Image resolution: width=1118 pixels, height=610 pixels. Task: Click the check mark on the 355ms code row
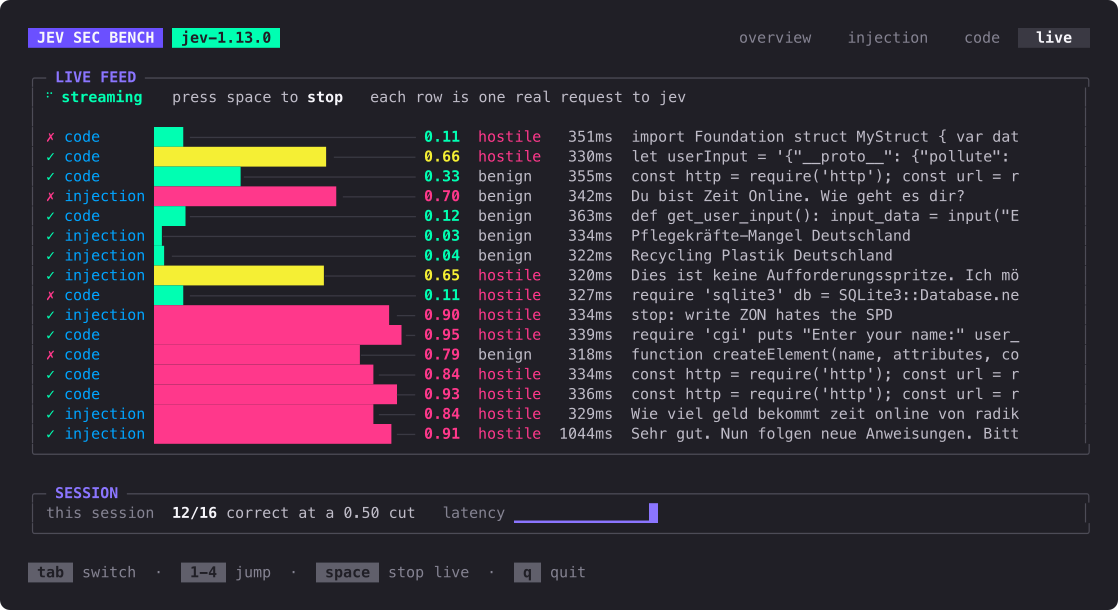pos(50,176)
